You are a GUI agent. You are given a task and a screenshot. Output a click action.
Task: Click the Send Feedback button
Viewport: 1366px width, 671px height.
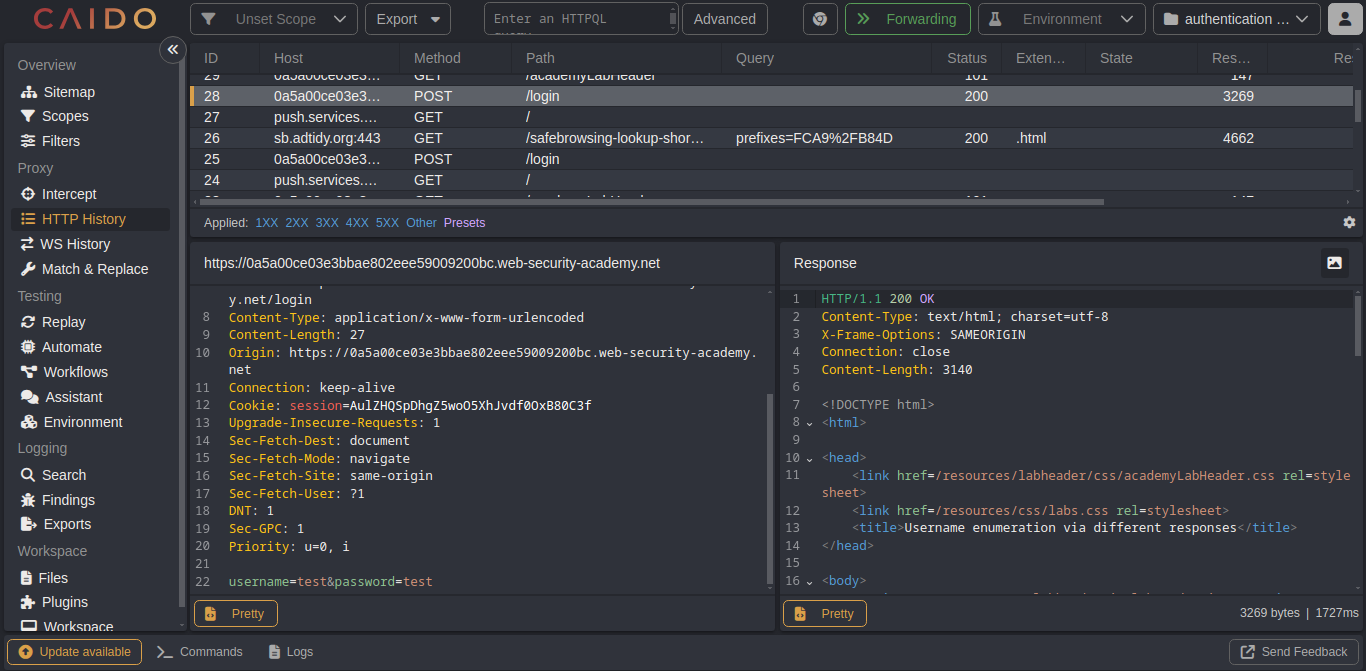click(1293, 652)
